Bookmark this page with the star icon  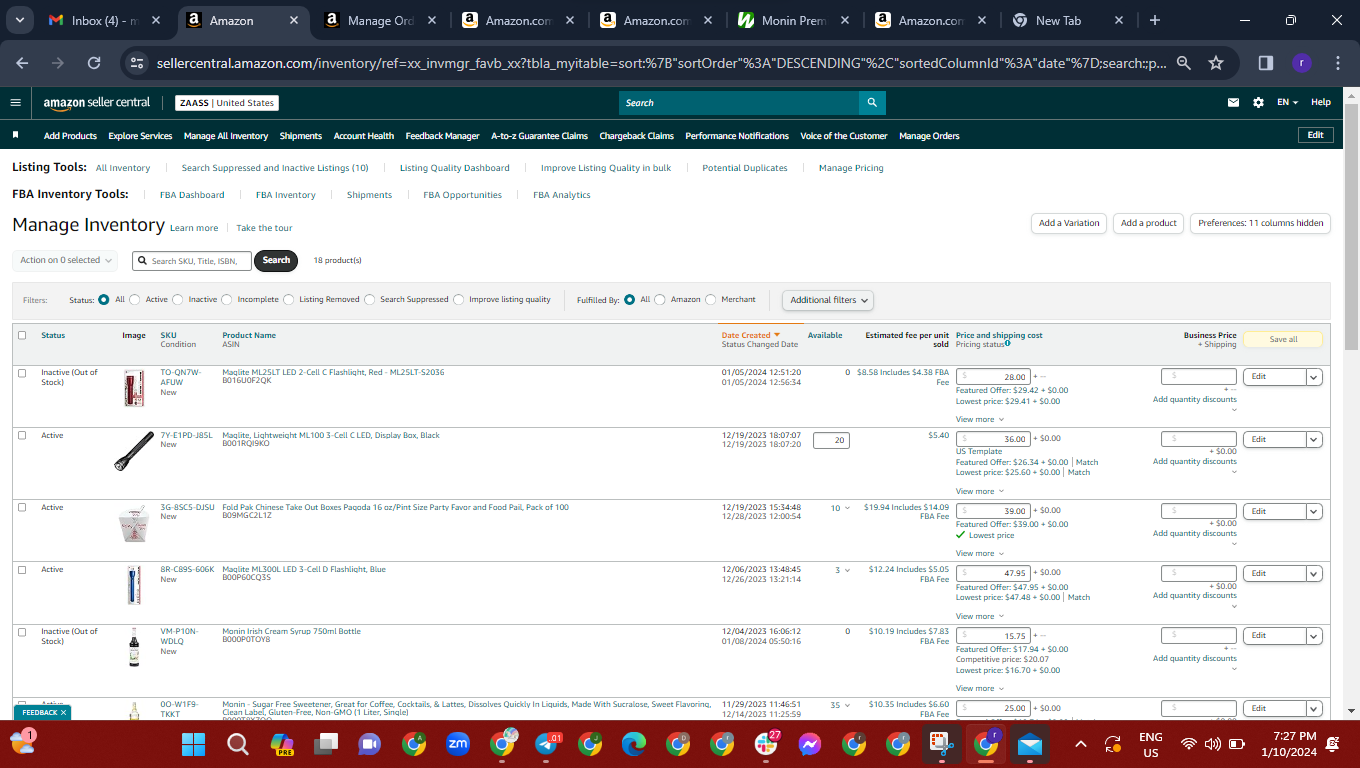pos(1216,63)
